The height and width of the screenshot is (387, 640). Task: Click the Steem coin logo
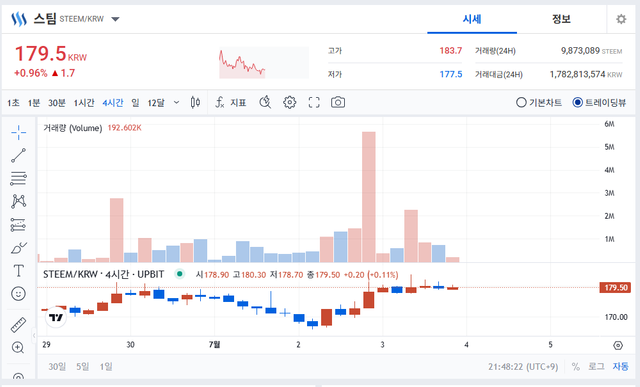(x=19, y=19)
